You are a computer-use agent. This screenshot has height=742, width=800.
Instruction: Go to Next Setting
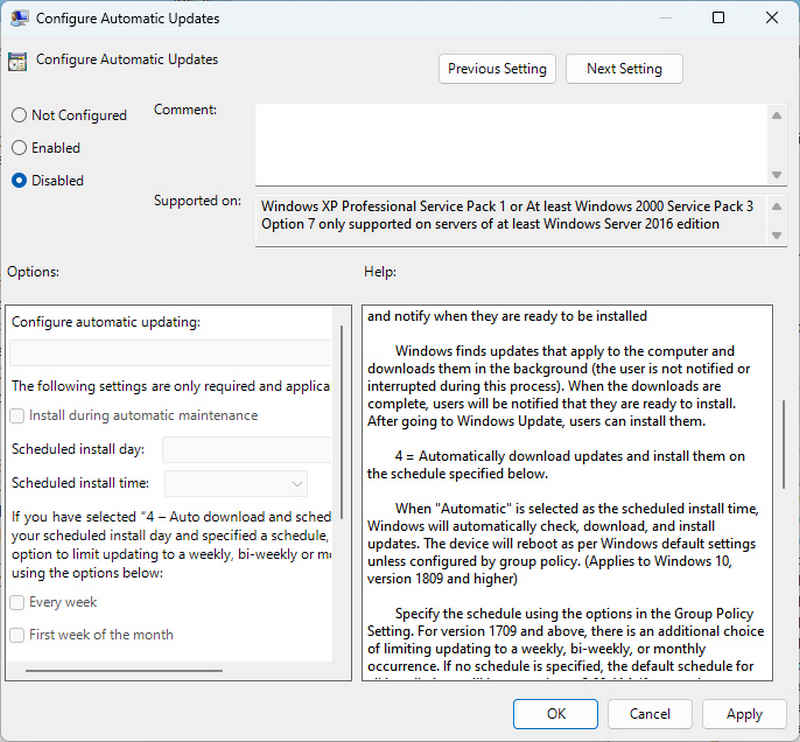tap(624, 68)
